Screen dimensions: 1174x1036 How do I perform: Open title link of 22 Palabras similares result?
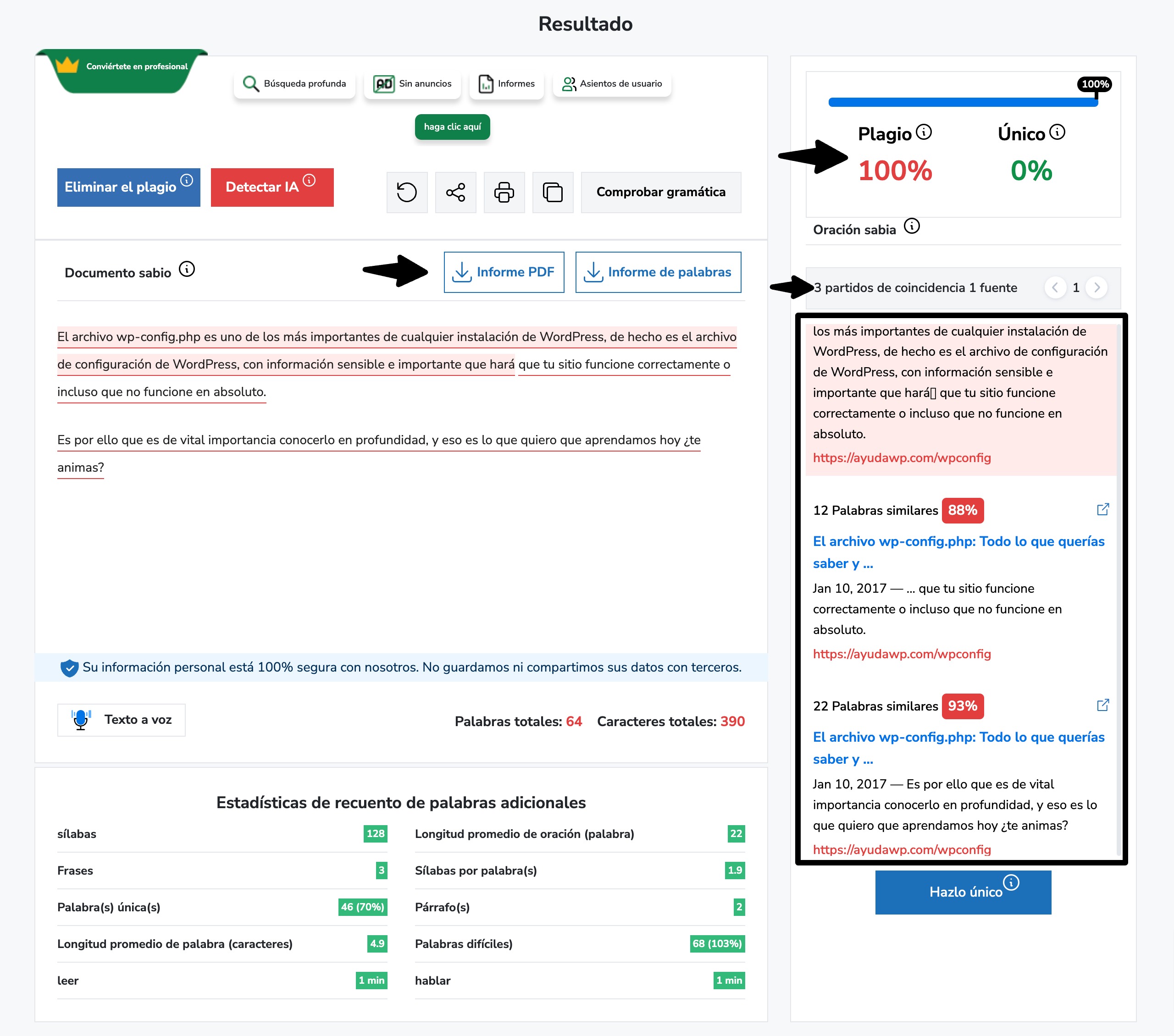tap(958, 748)
